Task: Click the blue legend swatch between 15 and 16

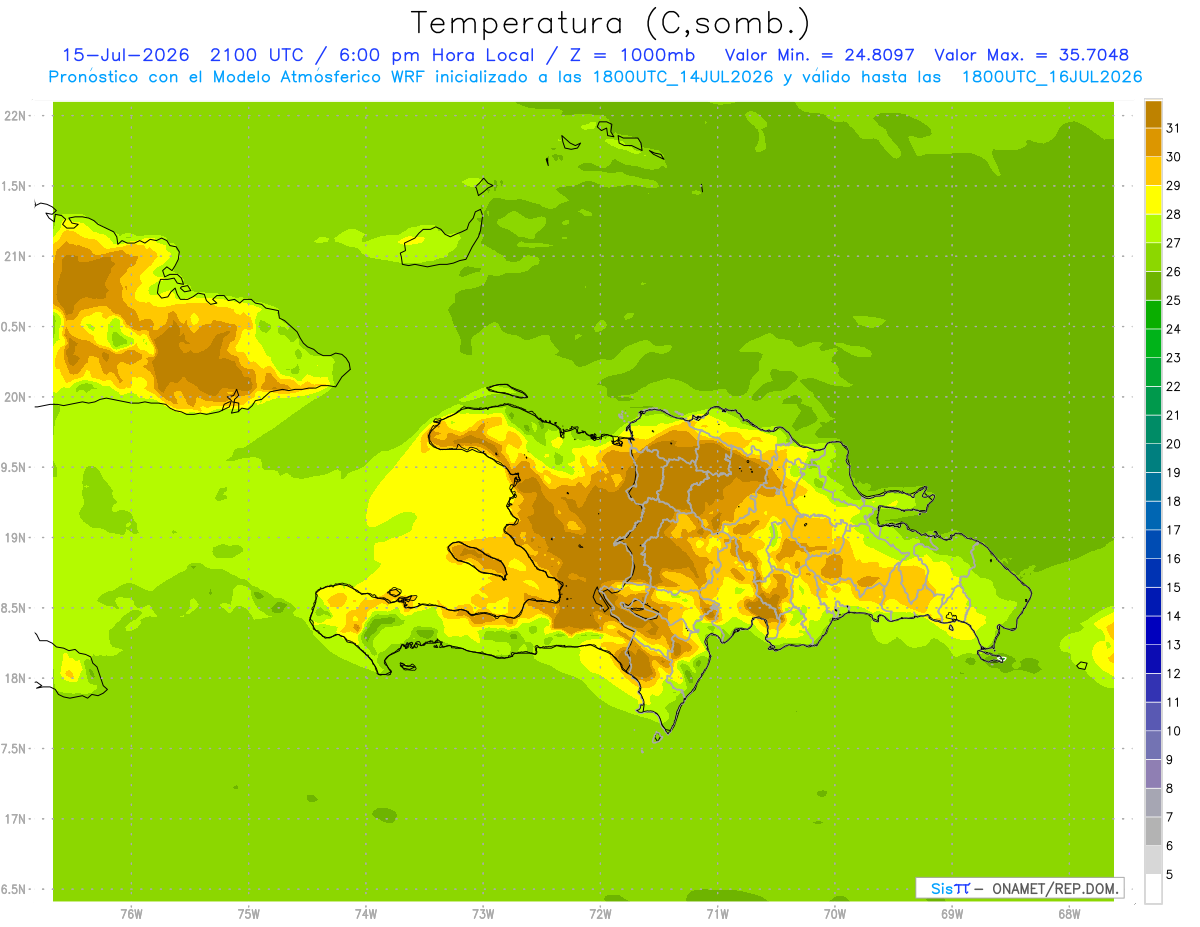Action: pos(1153,573)
